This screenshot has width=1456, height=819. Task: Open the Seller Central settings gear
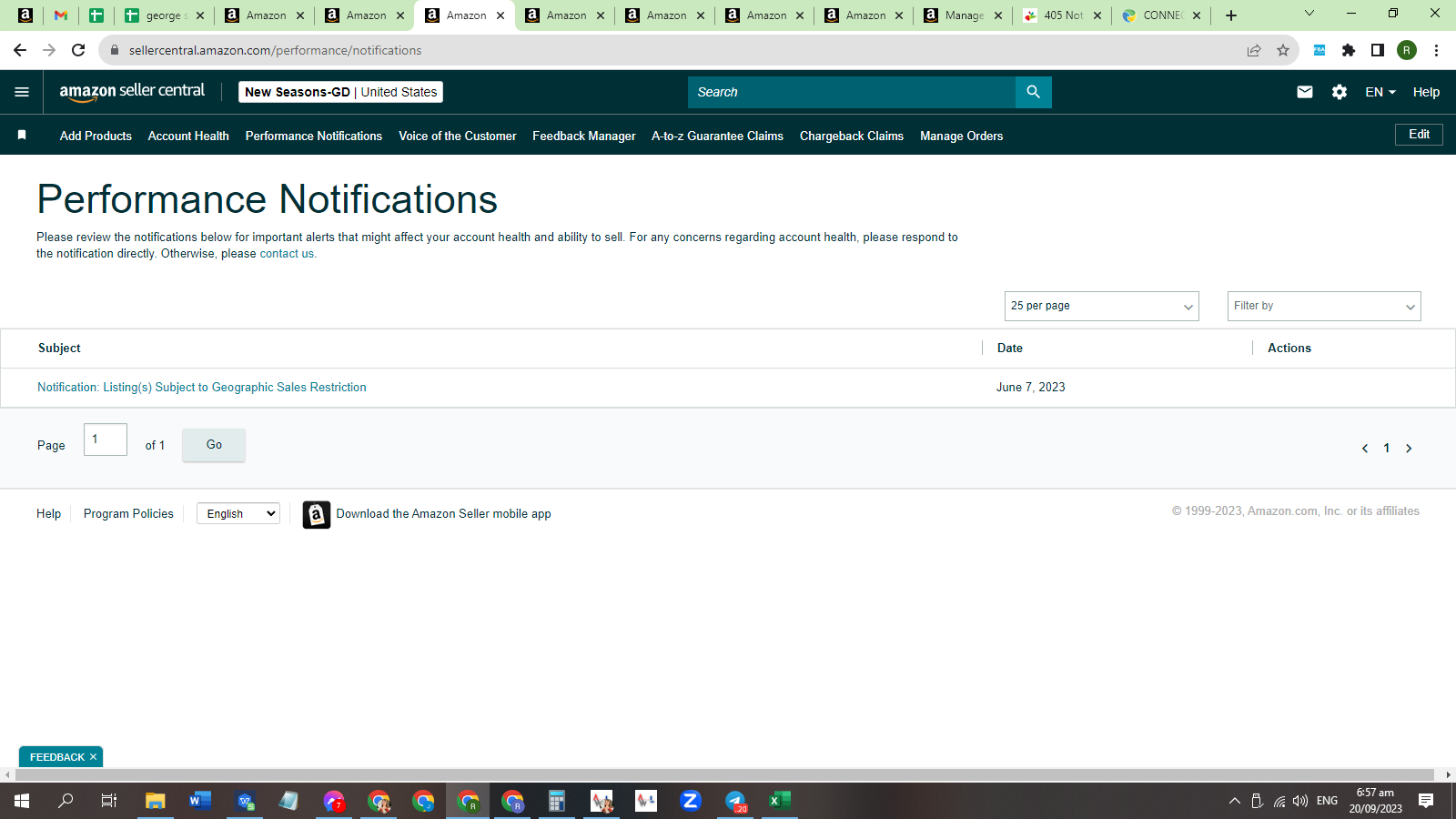click(1340, 92)
